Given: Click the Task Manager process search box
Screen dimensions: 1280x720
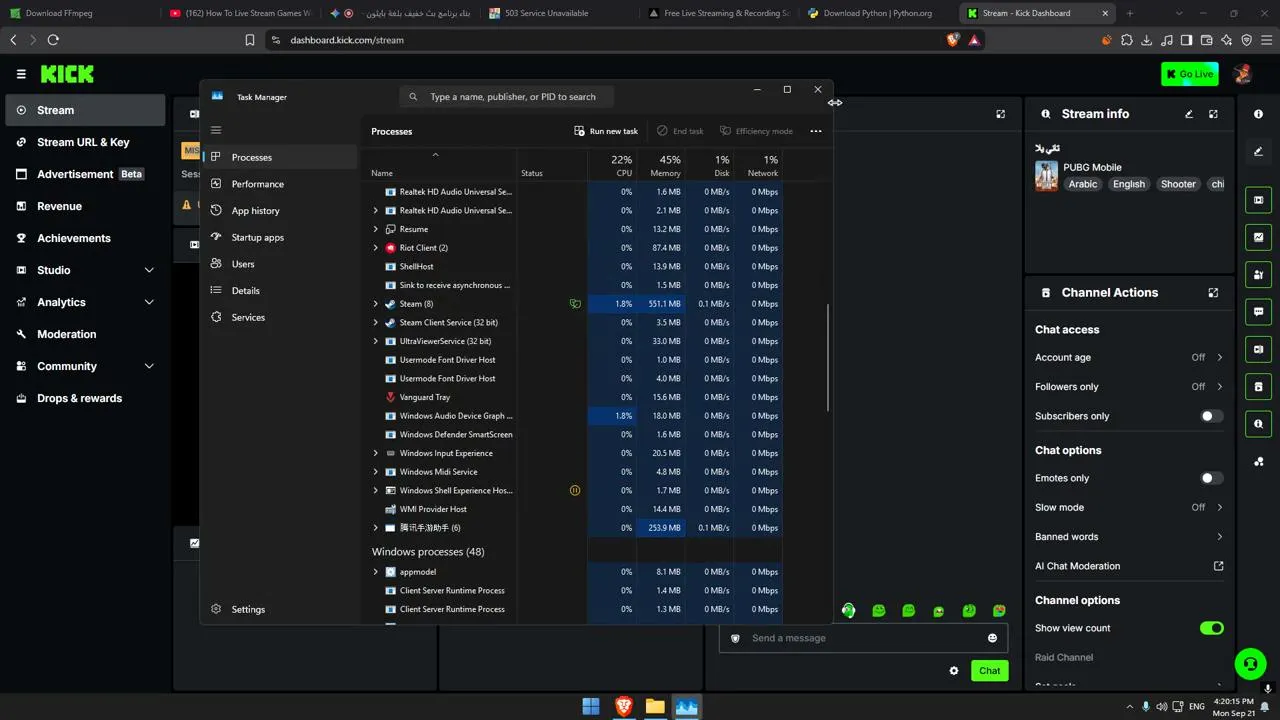Looking at the screenshot, I should click(x=507, y=97).
